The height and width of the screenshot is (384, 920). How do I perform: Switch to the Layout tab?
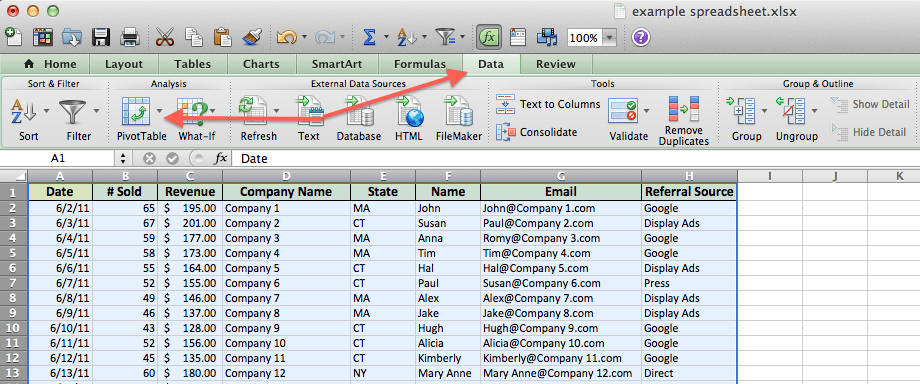click(124, 65)
